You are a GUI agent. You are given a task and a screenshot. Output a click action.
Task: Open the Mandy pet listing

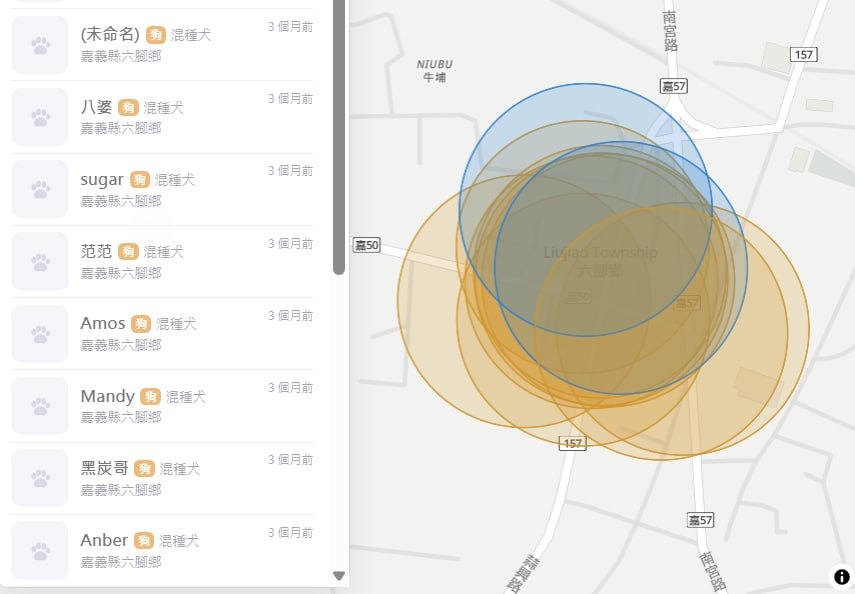coord(162,406)
